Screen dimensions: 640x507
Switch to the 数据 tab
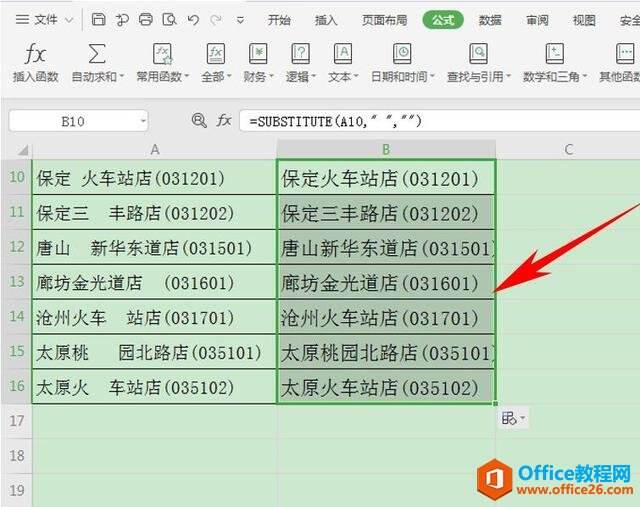click(490, 20)
